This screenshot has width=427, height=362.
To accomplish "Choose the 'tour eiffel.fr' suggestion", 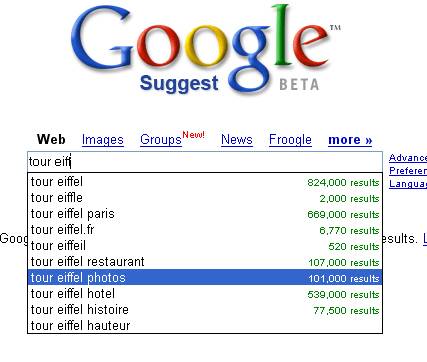I will [x=205, y=230].
